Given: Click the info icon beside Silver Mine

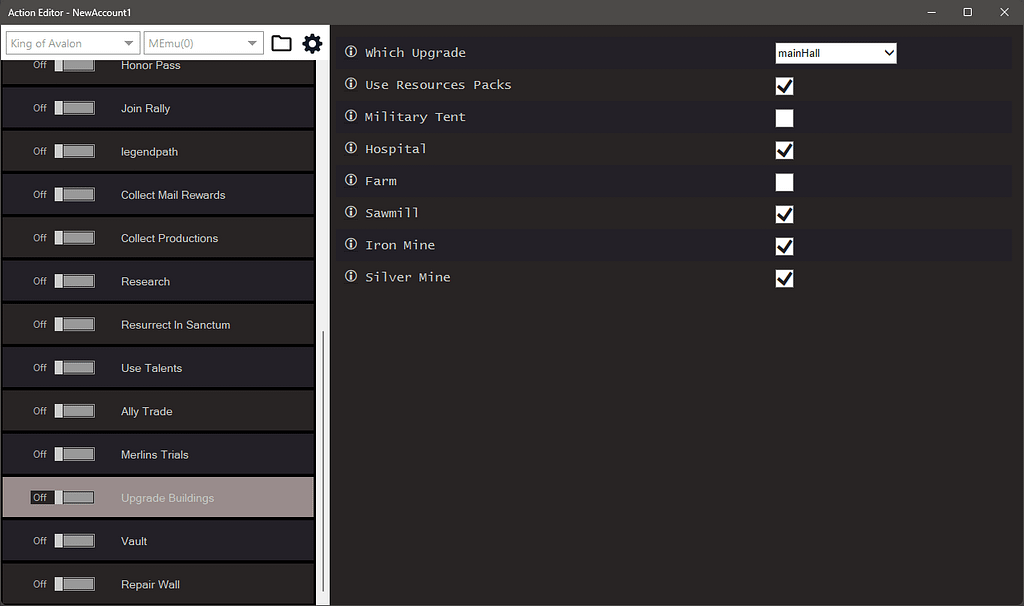Looking at the screenshot, I should click(x=349, y=276).
